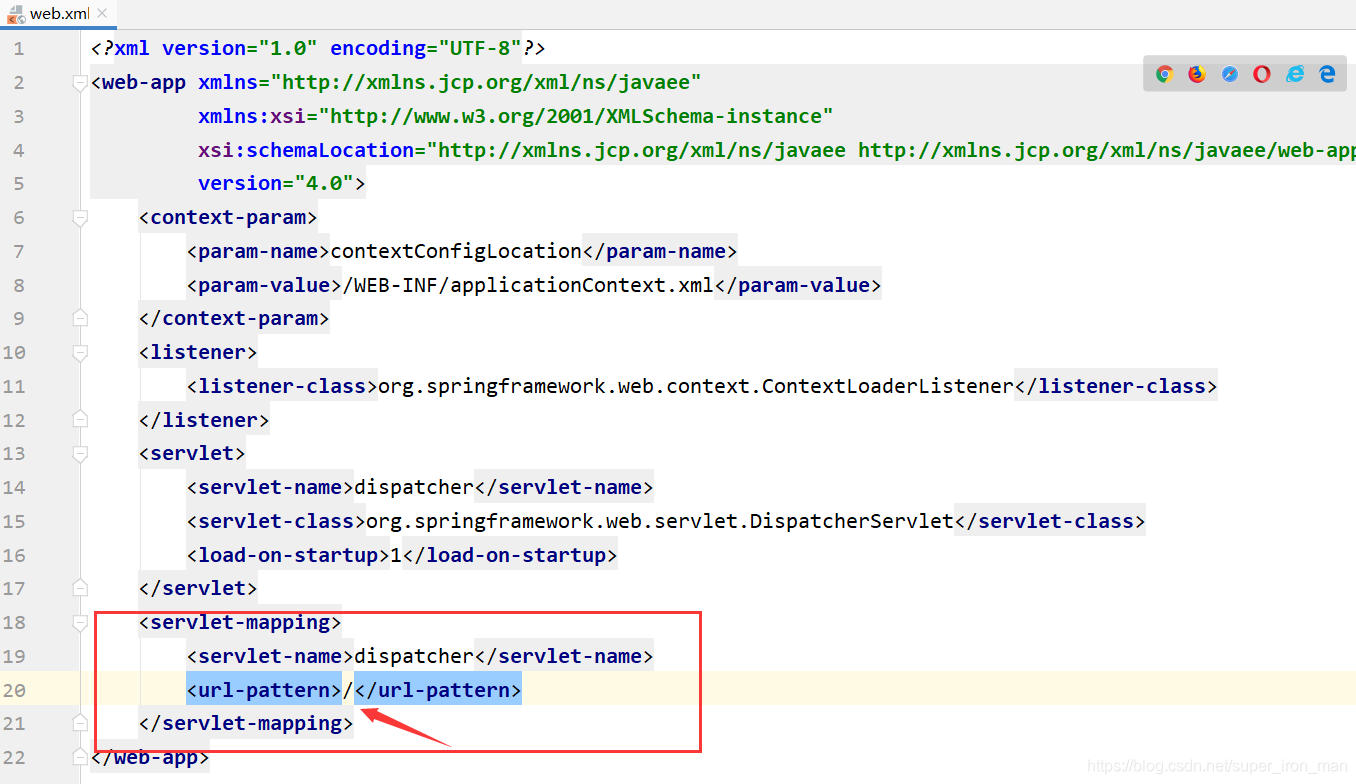Collapse the web-app element on line 2

pyautogui.click(x=80, y=83)
